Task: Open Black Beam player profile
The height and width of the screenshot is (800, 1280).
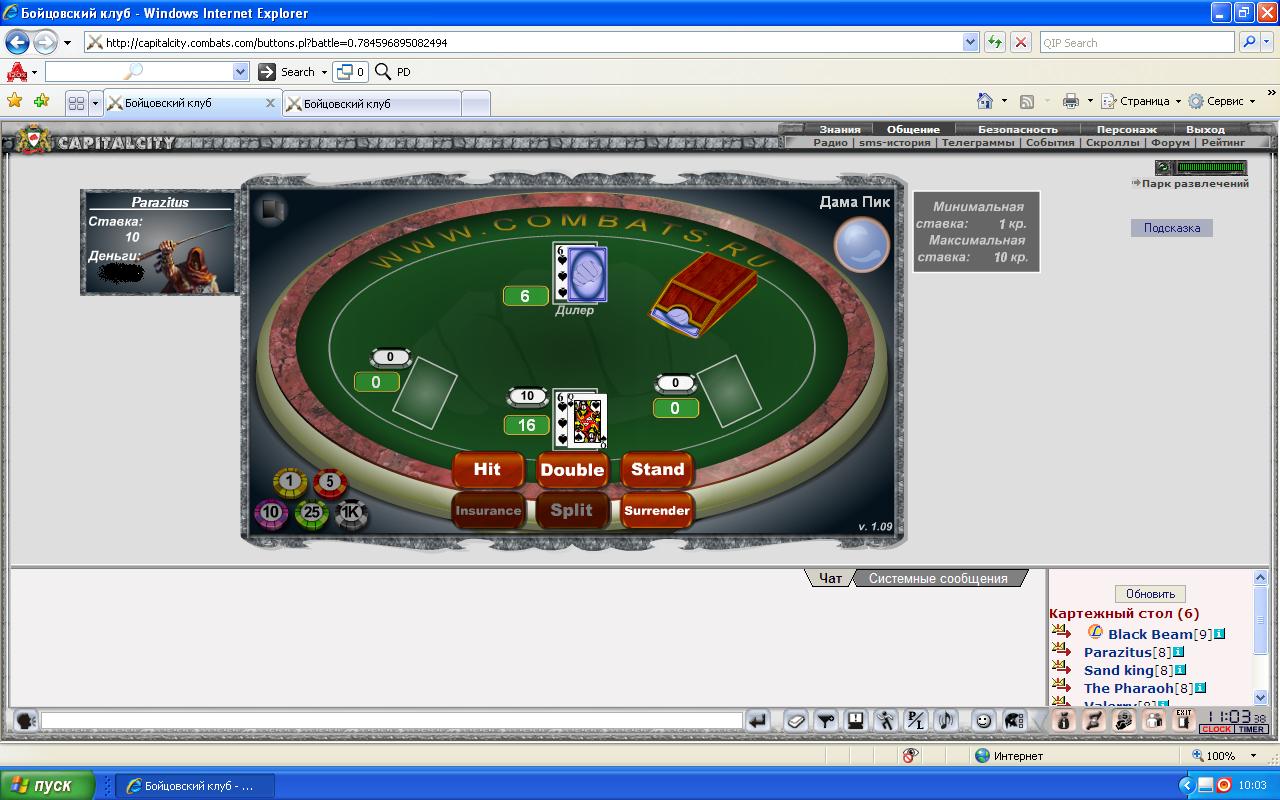Action: 1150,634
